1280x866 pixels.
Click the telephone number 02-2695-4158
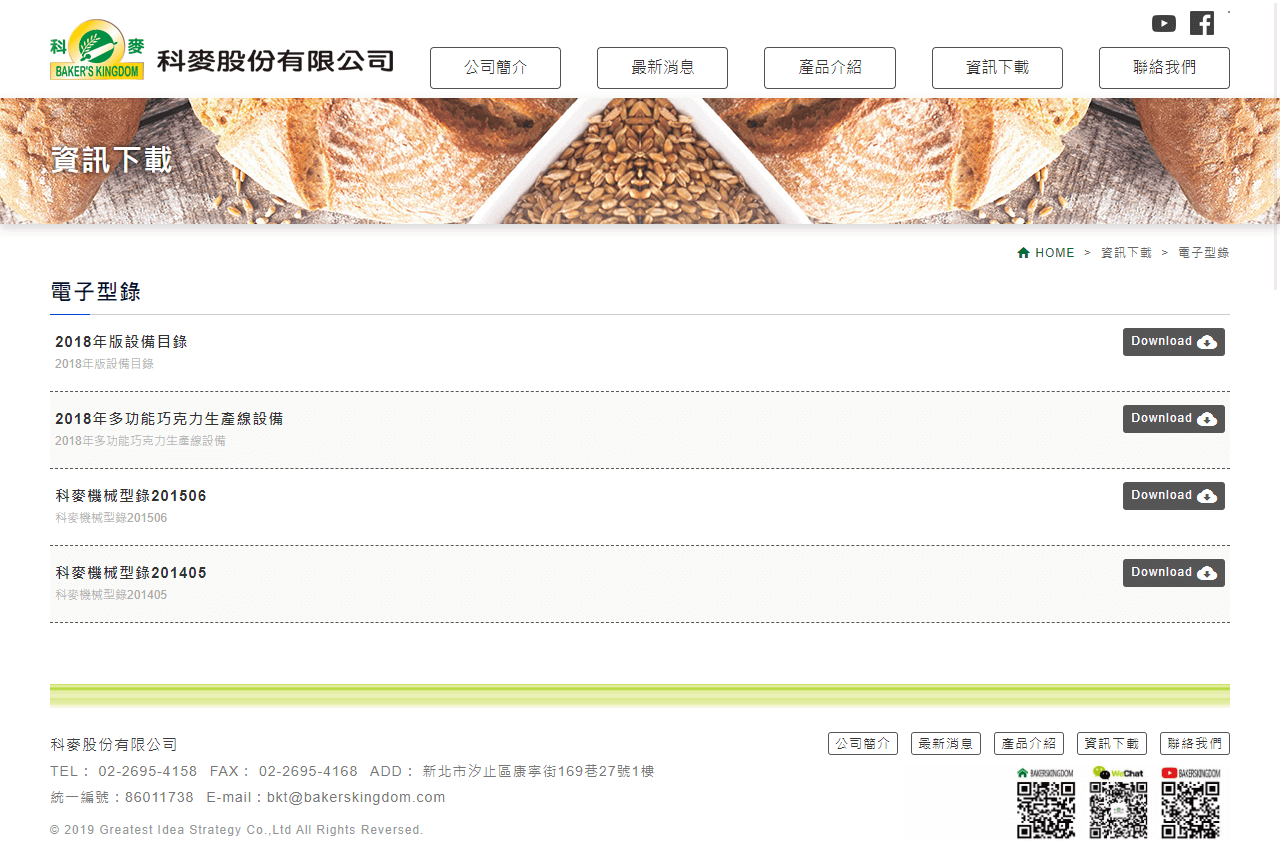148,772
